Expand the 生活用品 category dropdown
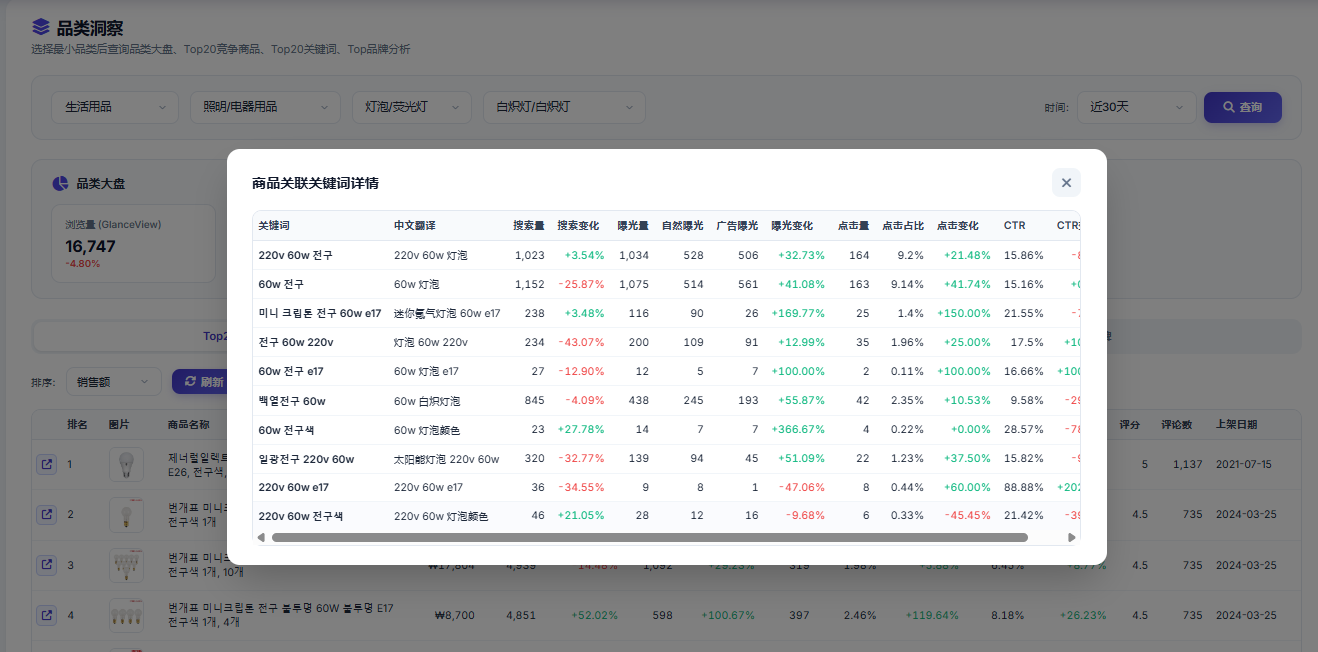 (x=115, y=107)
